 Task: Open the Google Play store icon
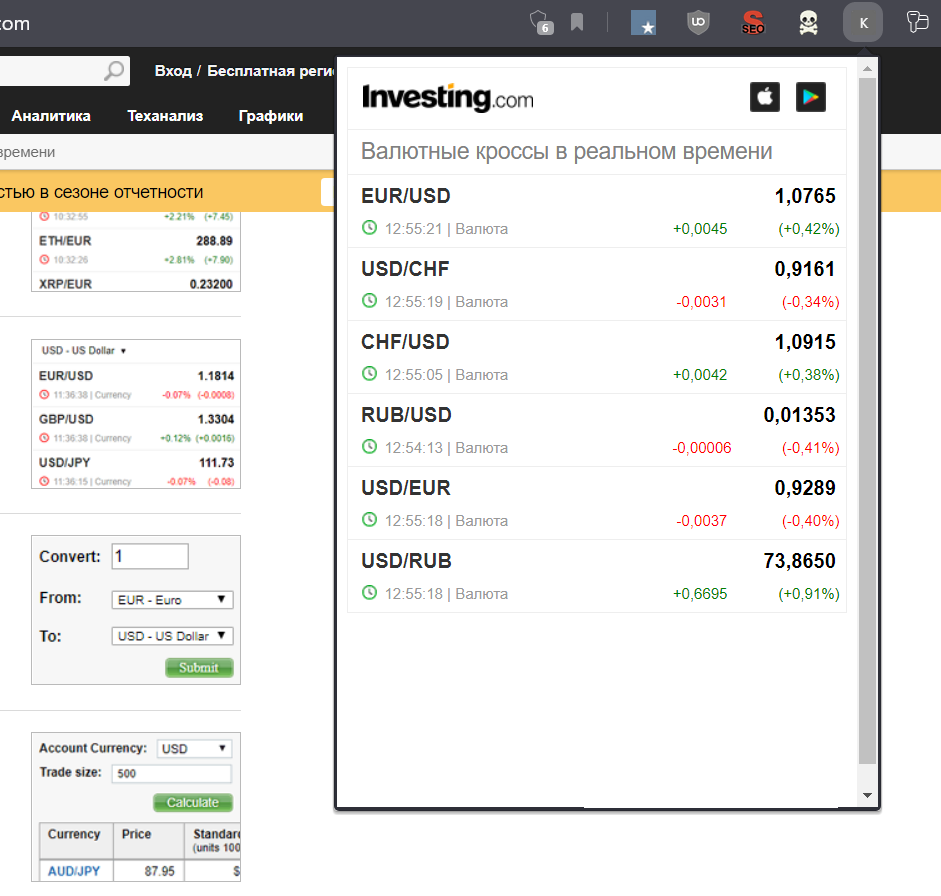tap(811, 97)
